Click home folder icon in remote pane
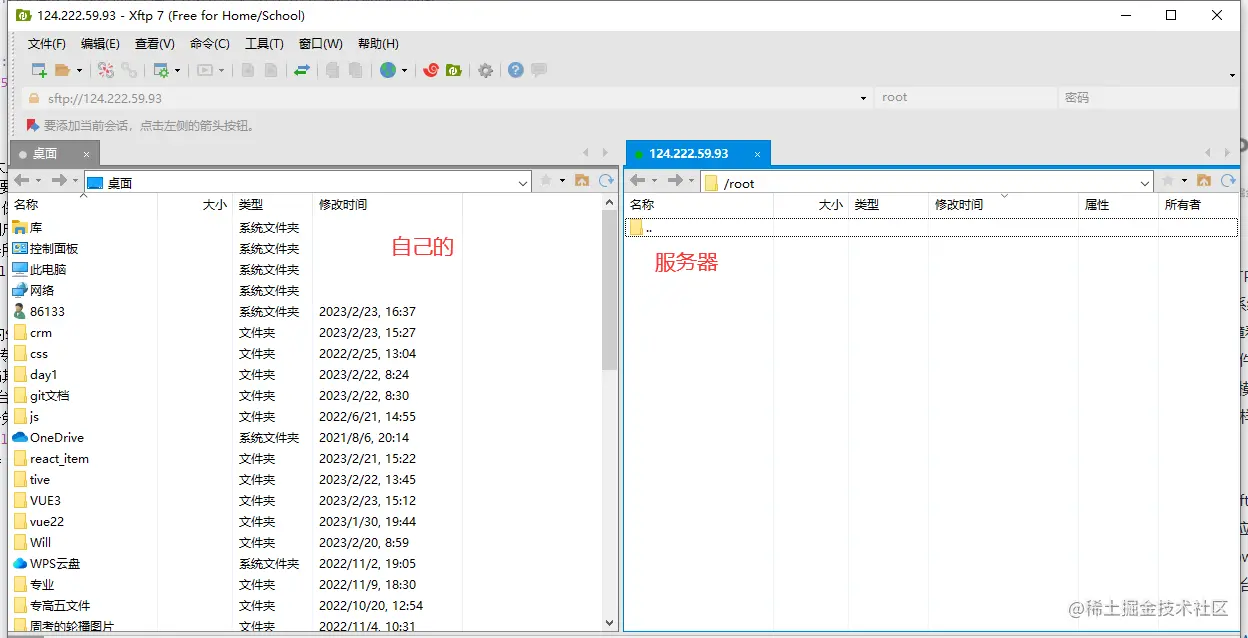This screenshot has width=1248, height=638. pyautogui.click(x=1204, y=181)
